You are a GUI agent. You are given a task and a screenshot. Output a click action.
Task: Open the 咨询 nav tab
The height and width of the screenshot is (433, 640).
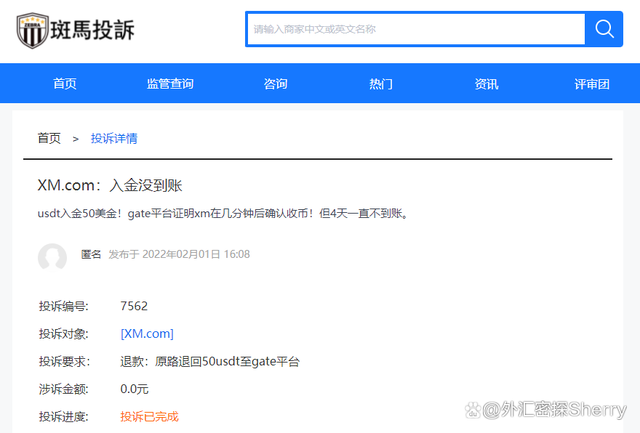click(x=276, y=84)
